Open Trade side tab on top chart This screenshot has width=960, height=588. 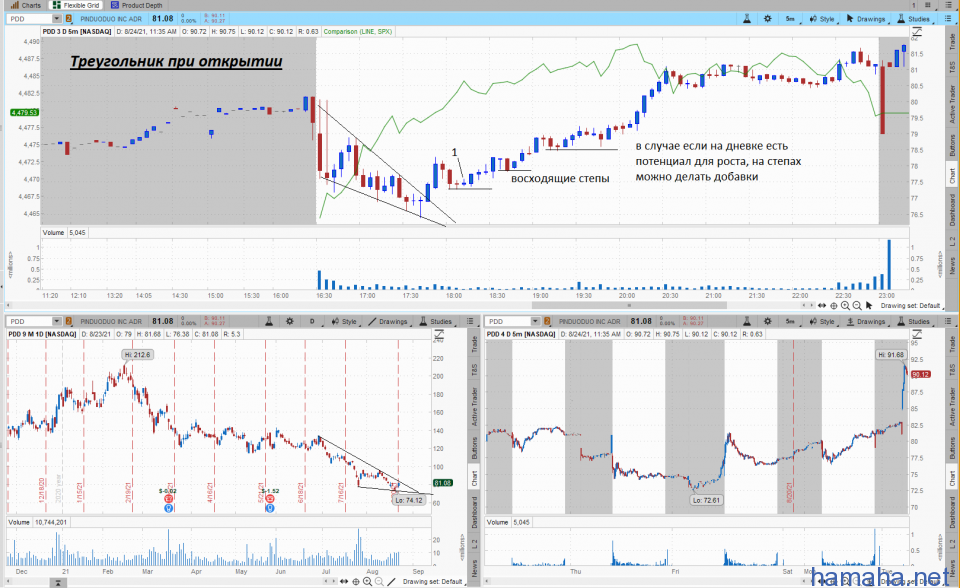(x=951, y=42)
